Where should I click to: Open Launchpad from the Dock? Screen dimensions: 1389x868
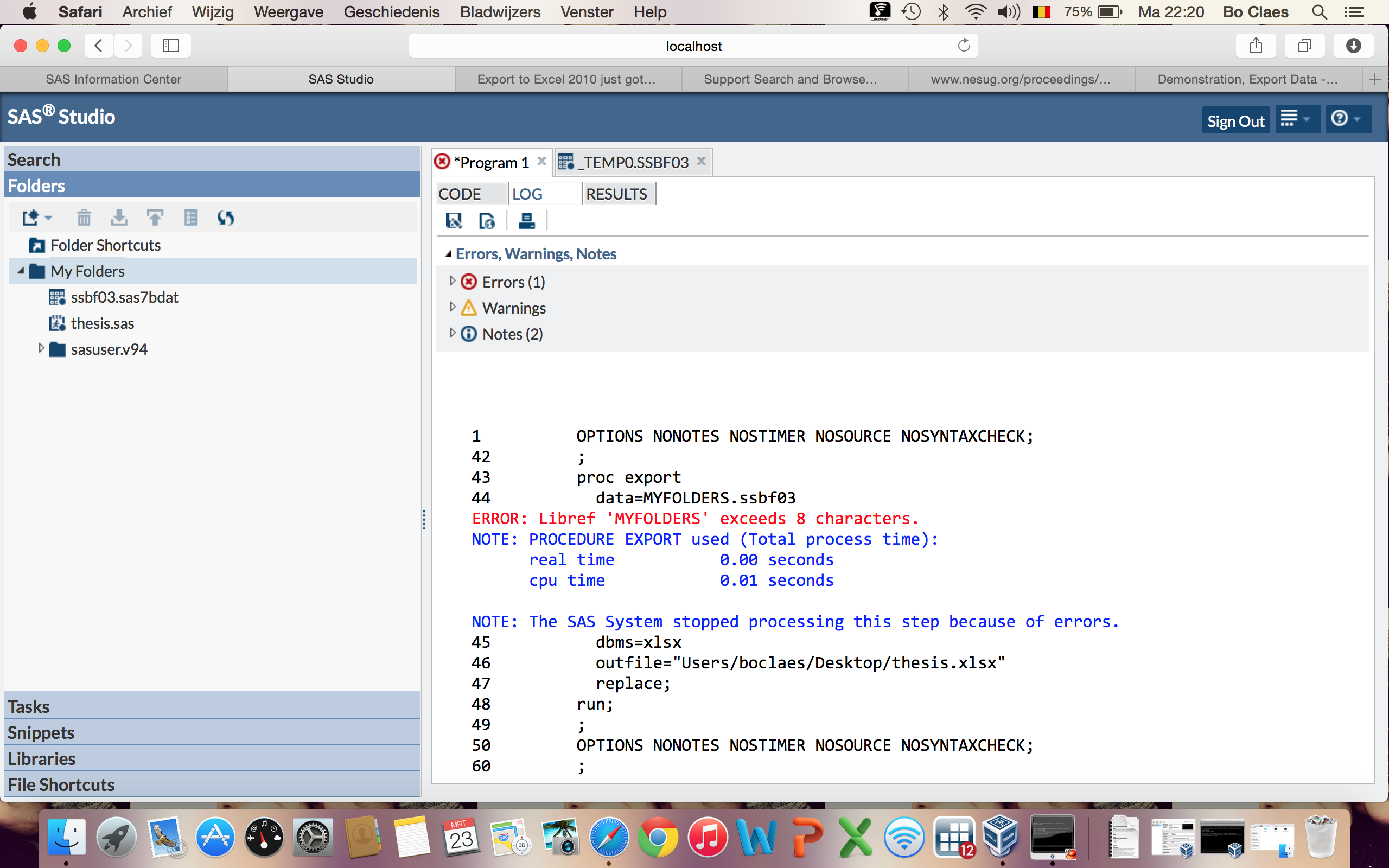tap(116, 838)
